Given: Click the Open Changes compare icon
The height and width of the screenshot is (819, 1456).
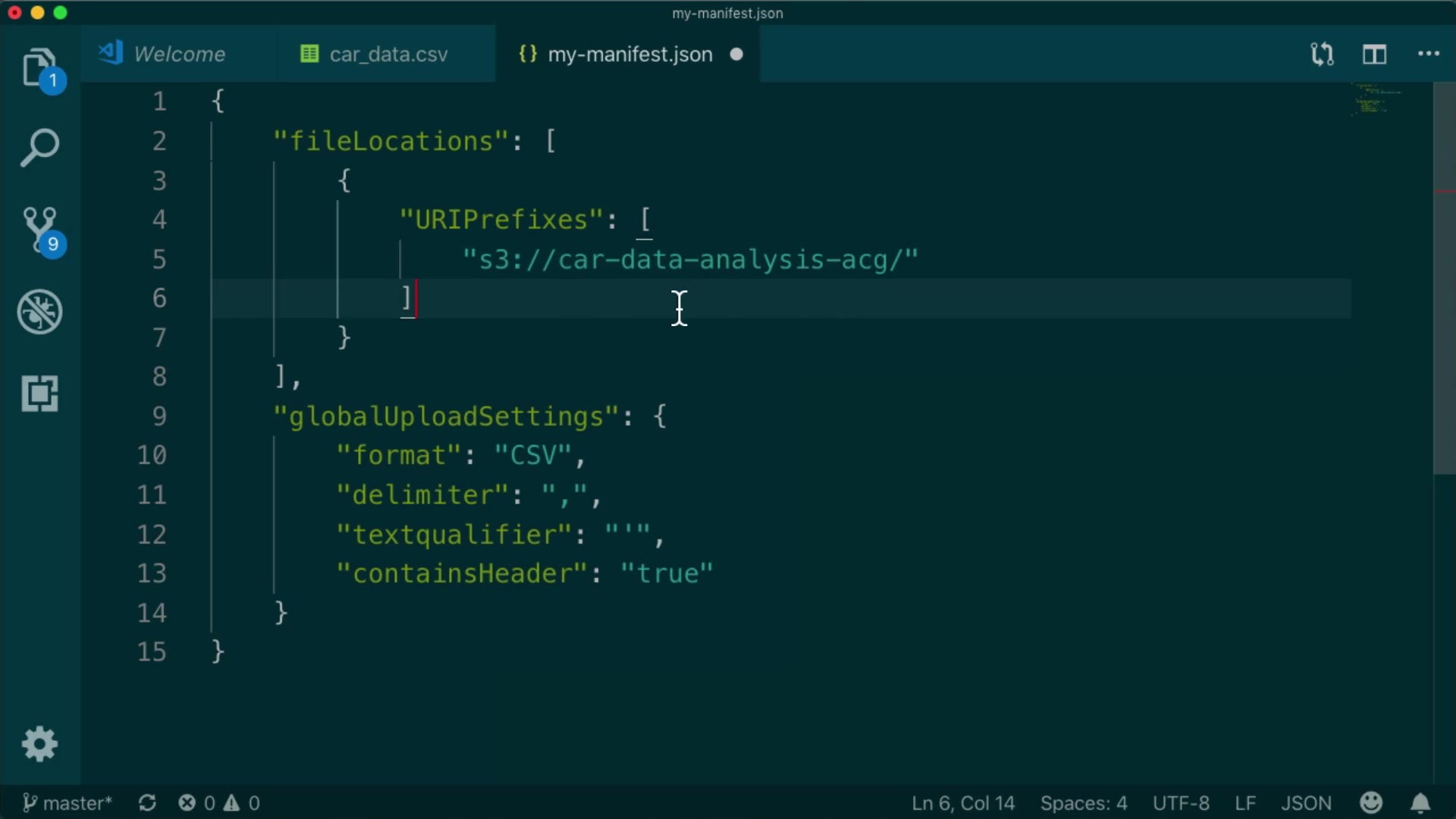Looking at the screenshot, I should point(1322,55).
